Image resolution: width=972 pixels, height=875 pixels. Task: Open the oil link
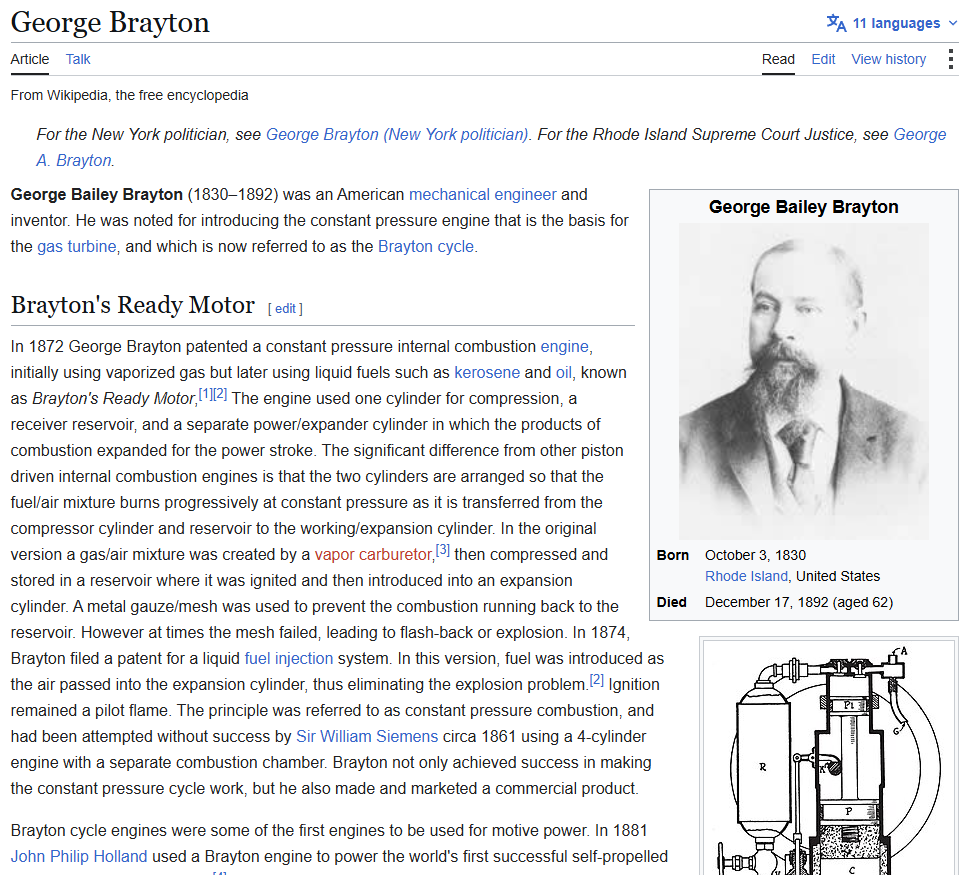563,372
